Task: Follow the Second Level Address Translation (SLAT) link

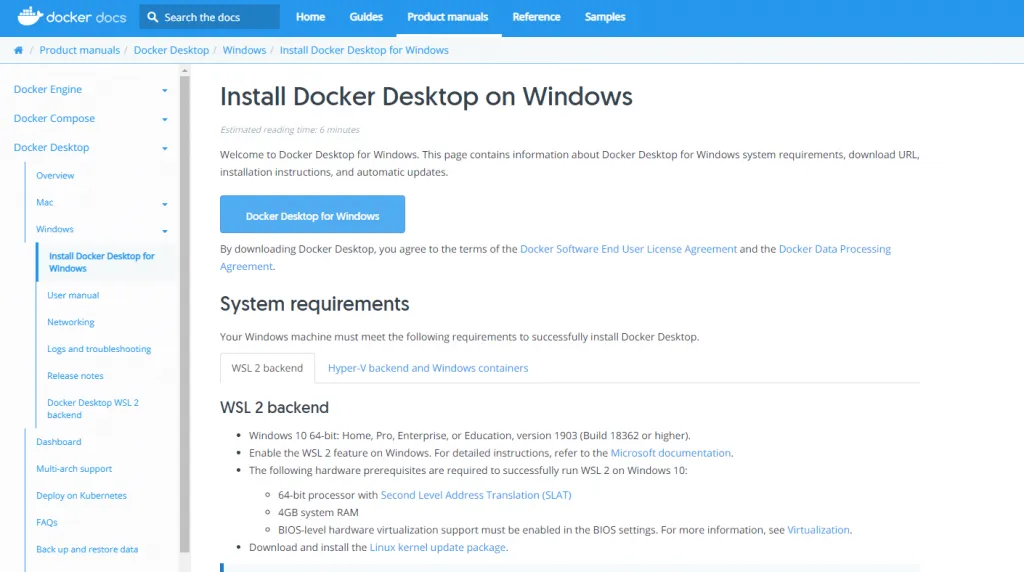Action: click(476, 495)
